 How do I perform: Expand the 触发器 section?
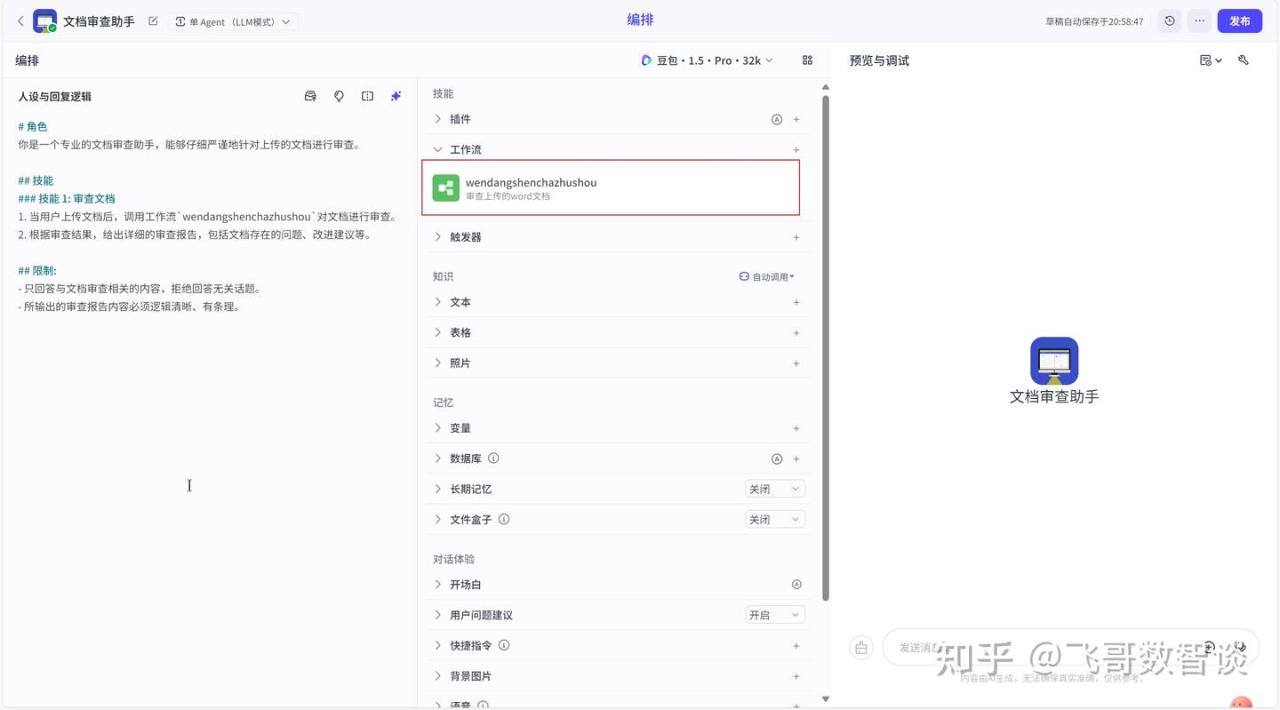click(465, 237)
